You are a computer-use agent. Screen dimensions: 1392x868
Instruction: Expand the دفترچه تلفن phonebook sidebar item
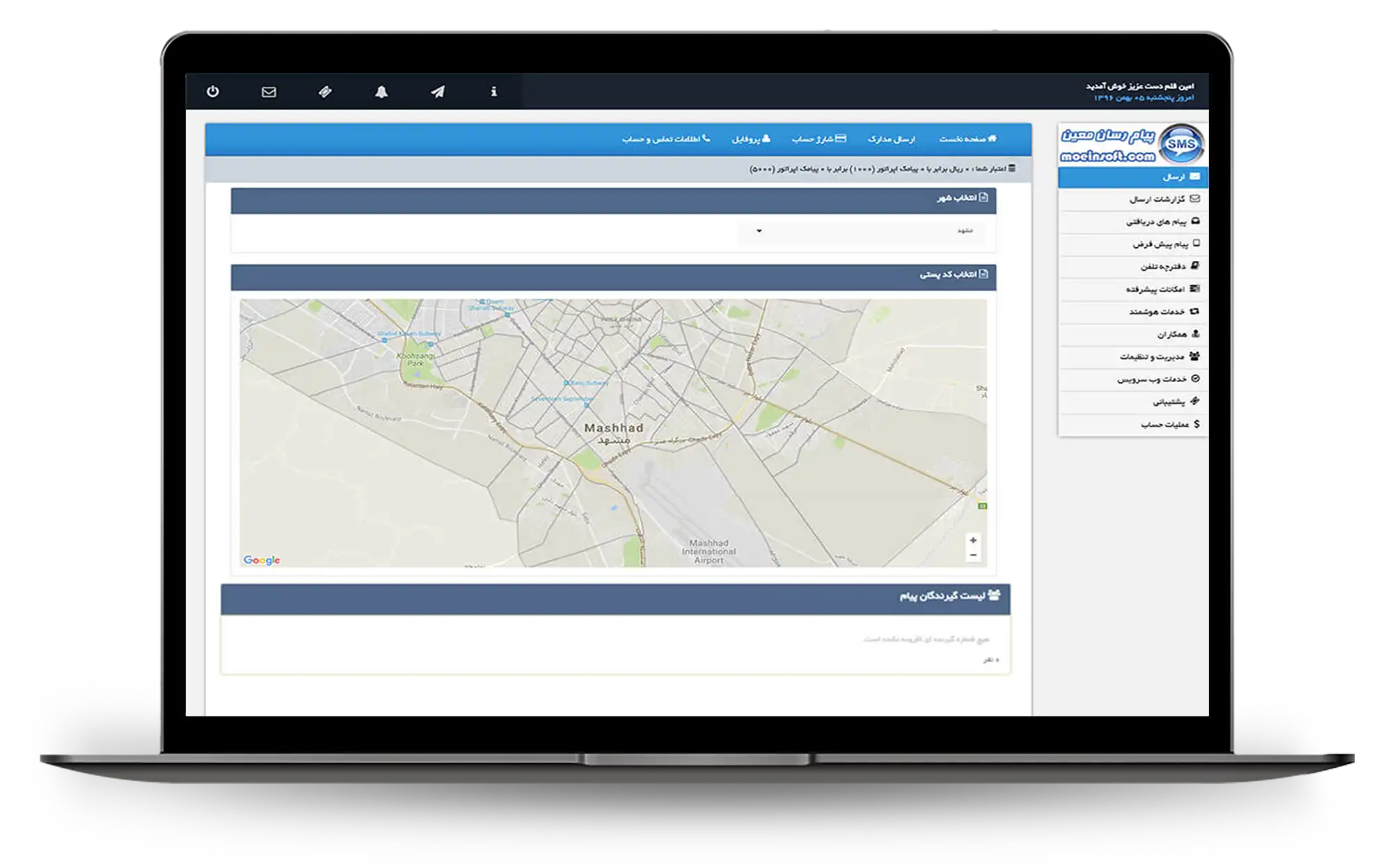(1168, 267)
